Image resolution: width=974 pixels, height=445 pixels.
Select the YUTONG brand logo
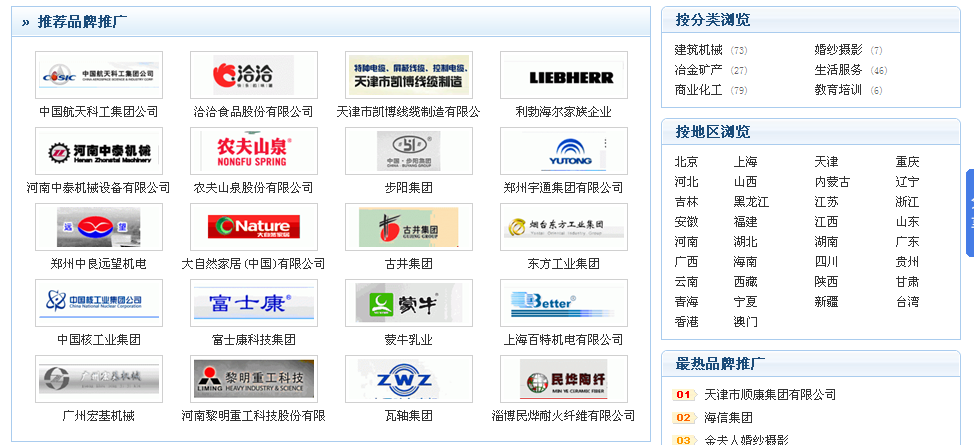563,151
